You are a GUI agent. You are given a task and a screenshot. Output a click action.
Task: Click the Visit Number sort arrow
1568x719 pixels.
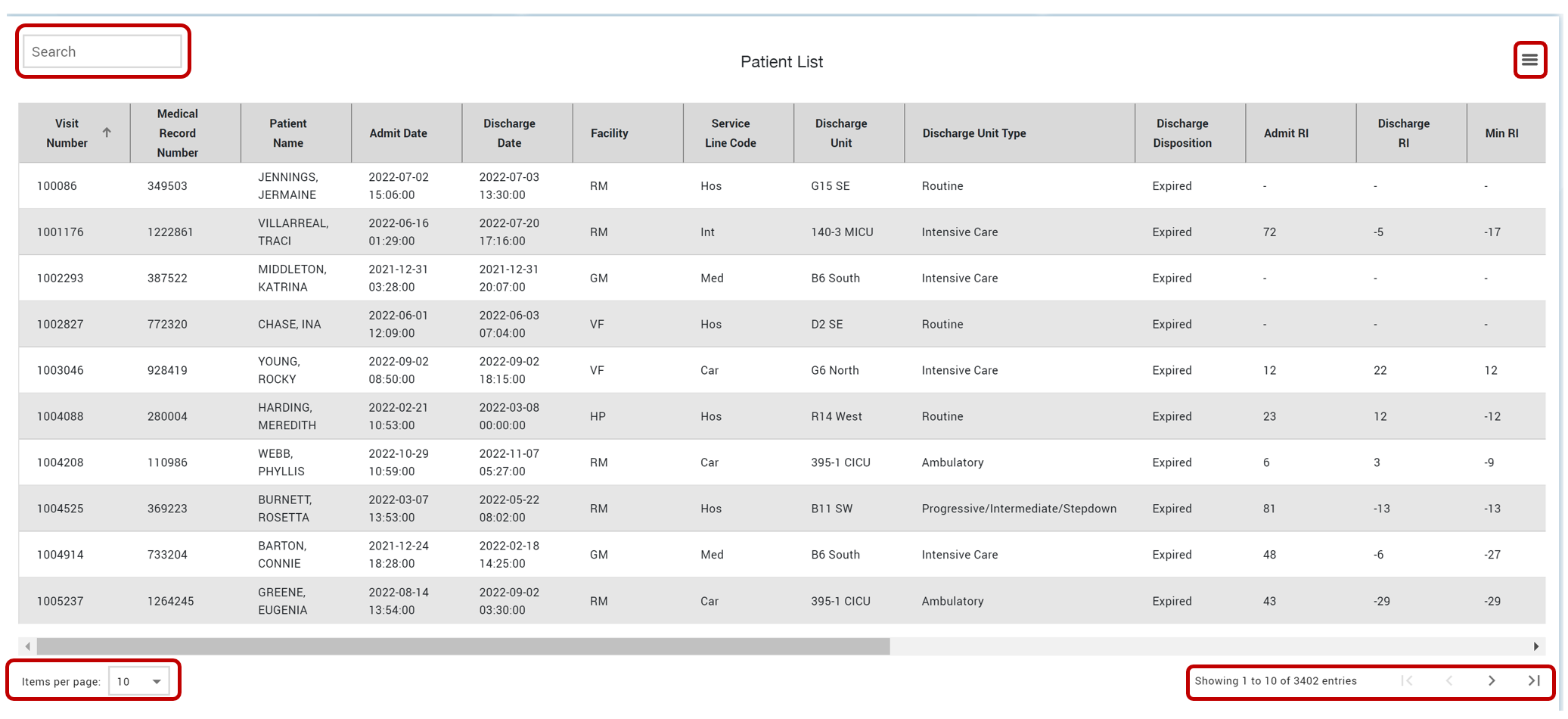tap(107, 132)
